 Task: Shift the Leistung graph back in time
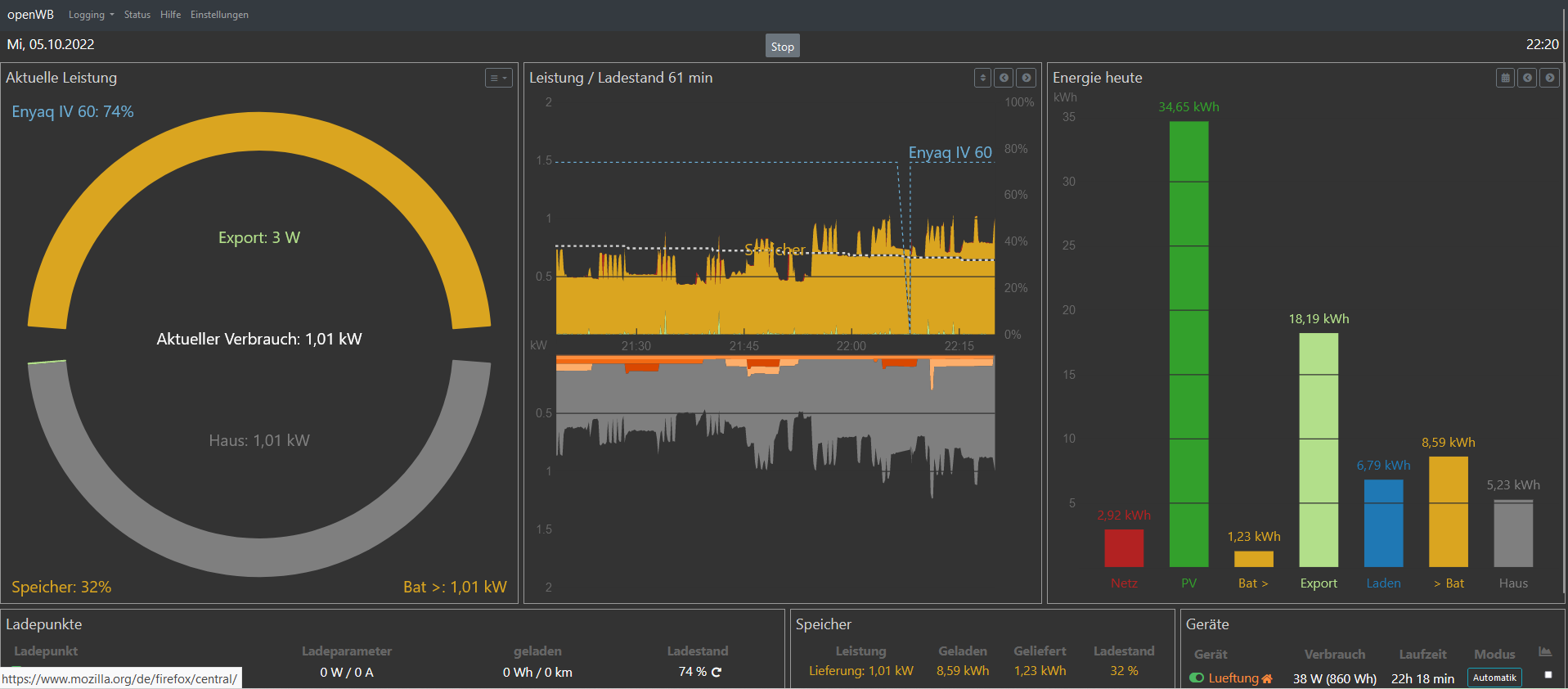[1004, 78]
